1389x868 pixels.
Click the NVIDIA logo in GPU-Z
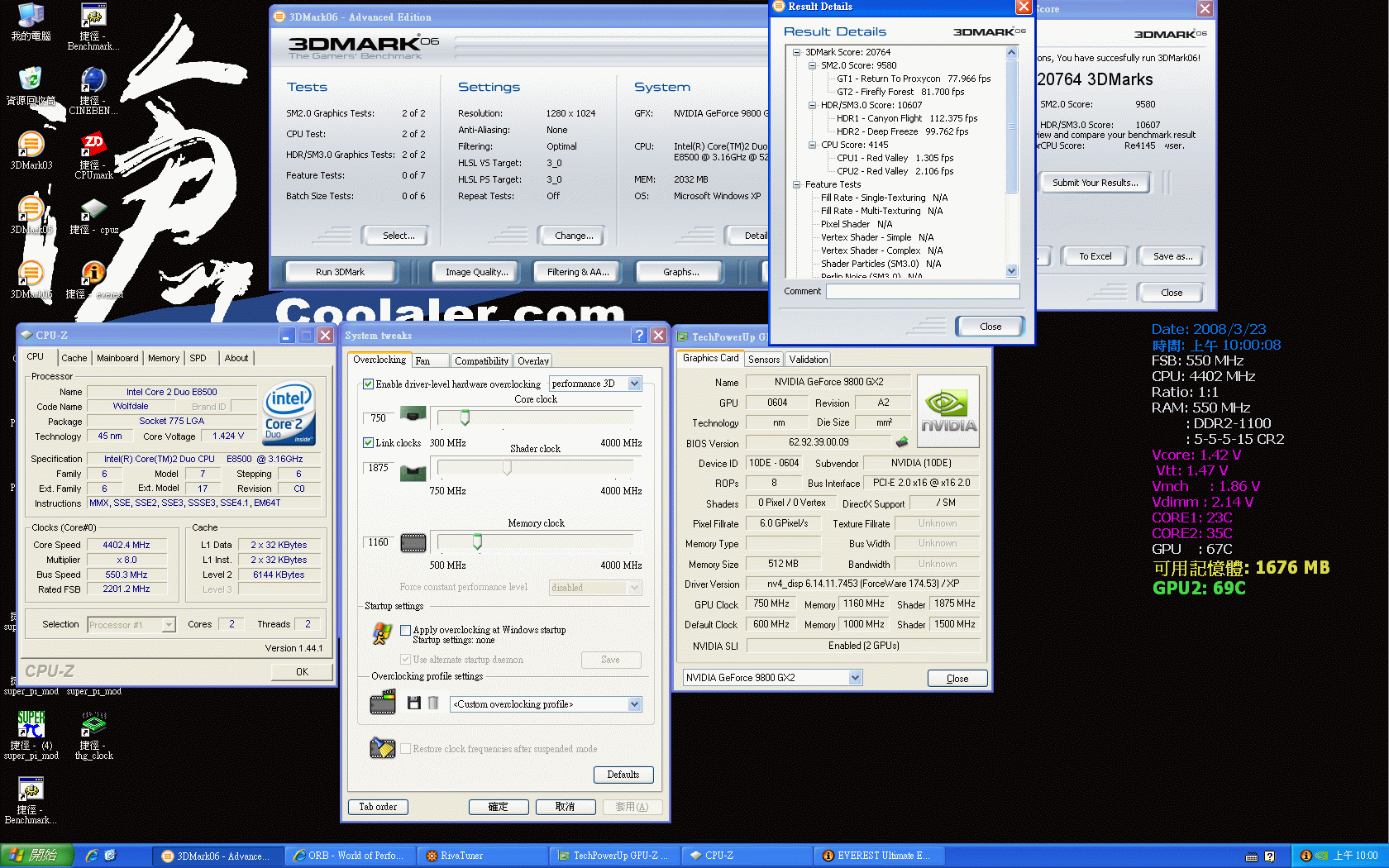click(948, 411)
